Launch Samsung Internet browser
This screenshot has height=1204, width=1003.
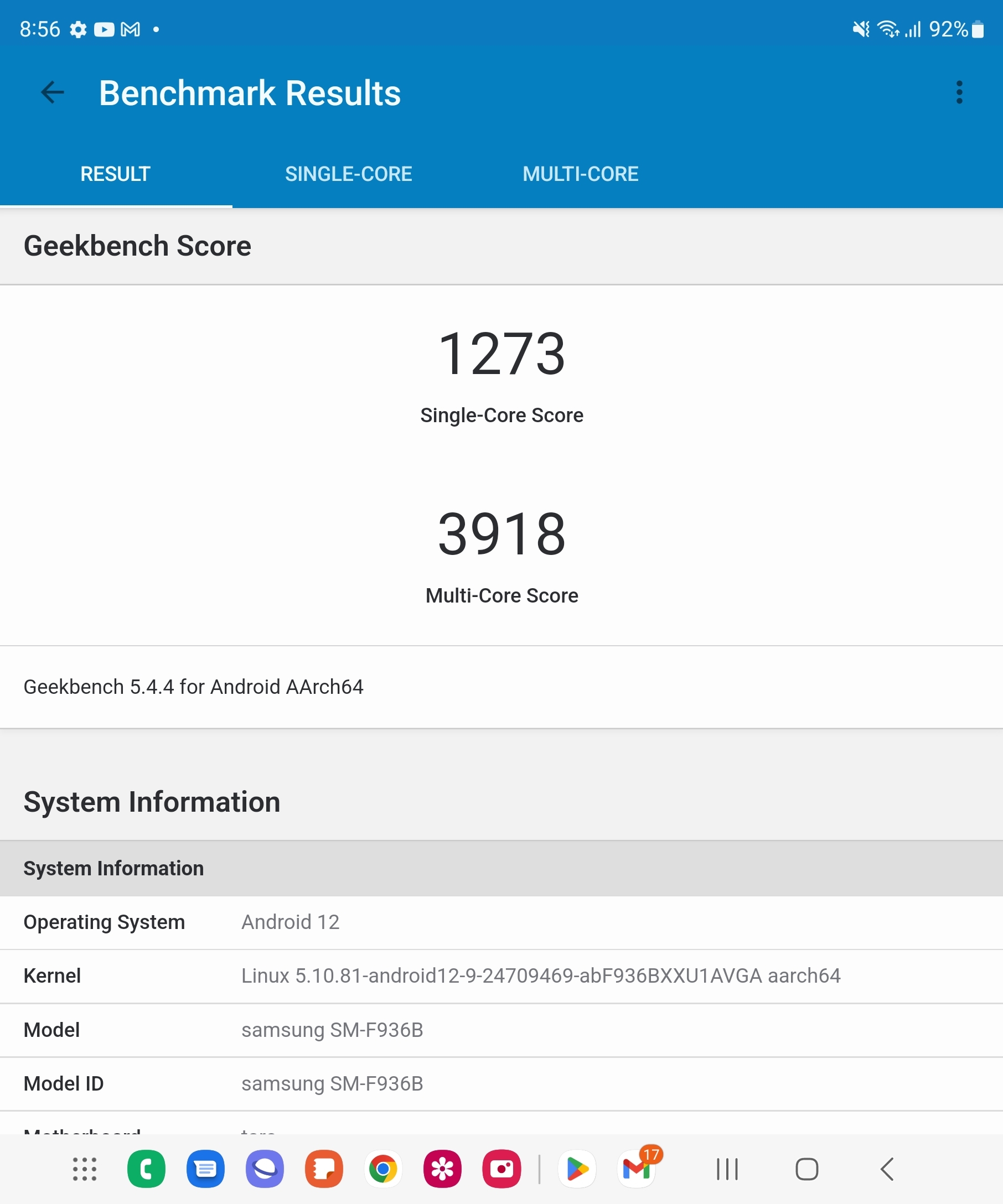[x=265, y=1169]
